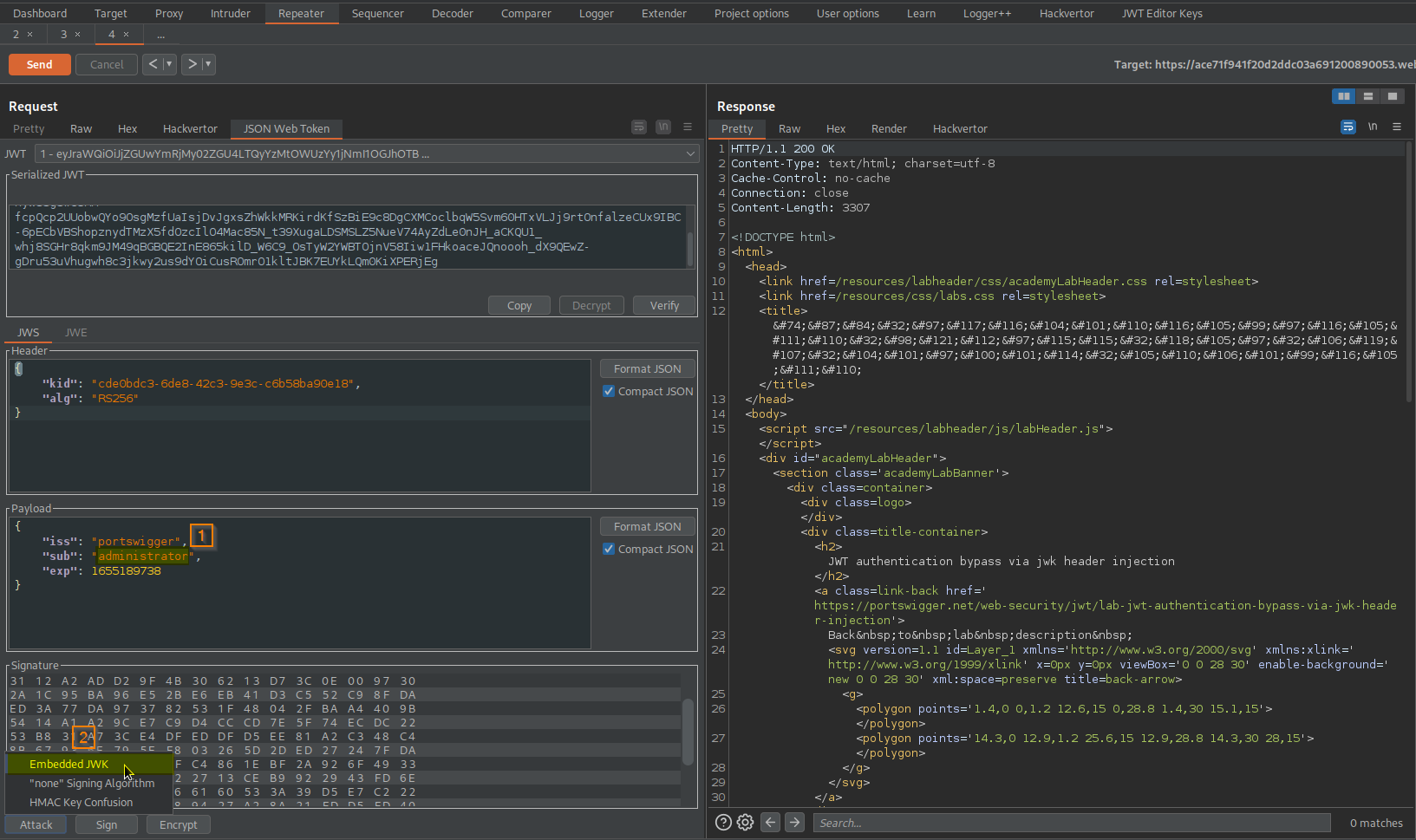This screenshot has height=840, width=1416.
Task: Open the Request Hex tab
Action: (127, 129)
